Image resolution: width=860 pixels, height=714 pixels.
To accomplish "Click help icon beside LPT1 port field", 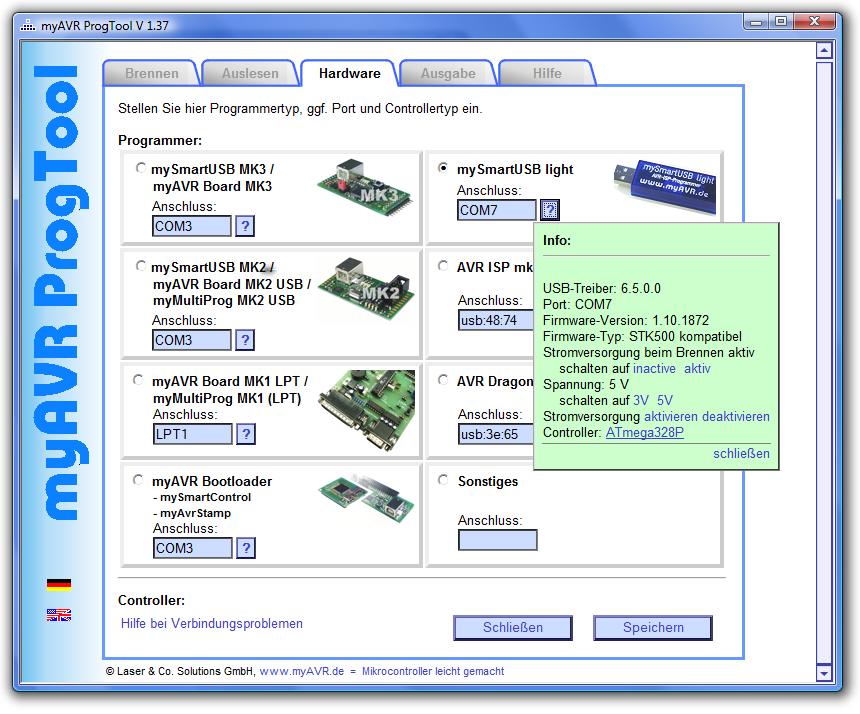I will tap(245, 434).
